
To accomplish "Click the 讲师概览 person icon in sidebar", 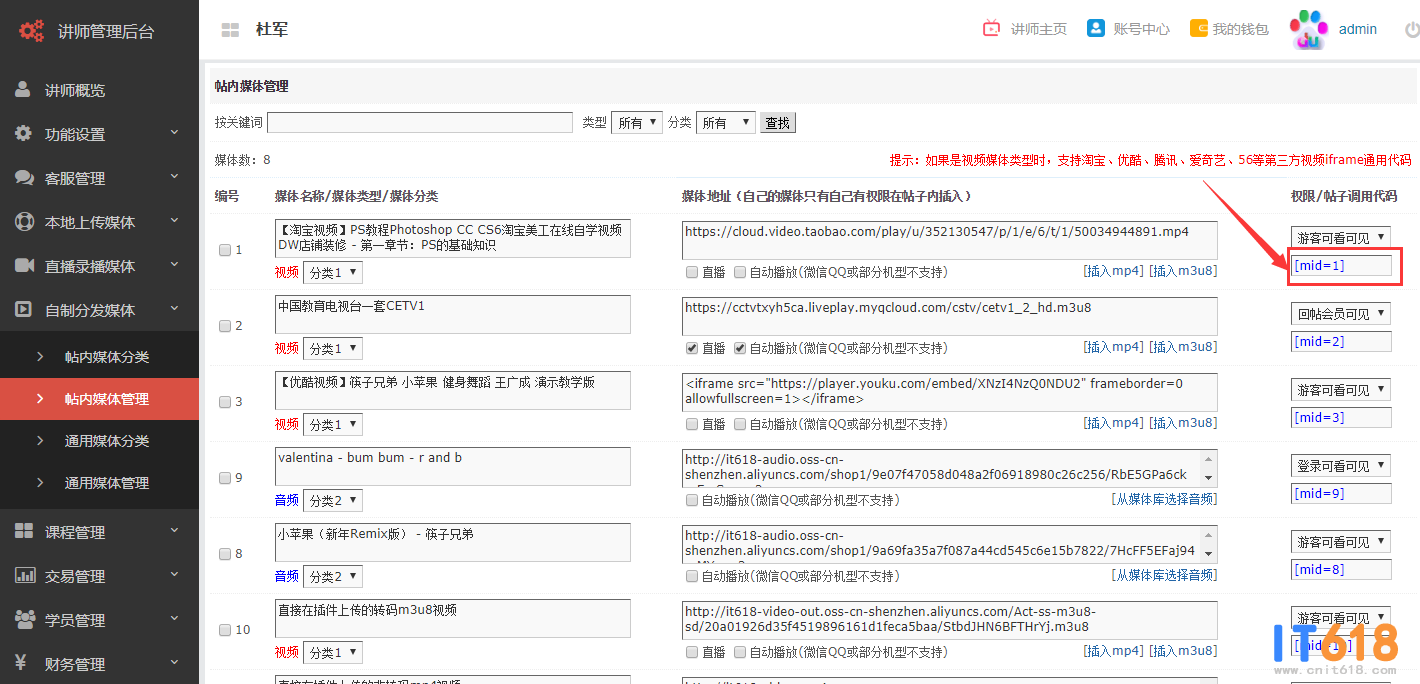I will [x=22, y=90].
